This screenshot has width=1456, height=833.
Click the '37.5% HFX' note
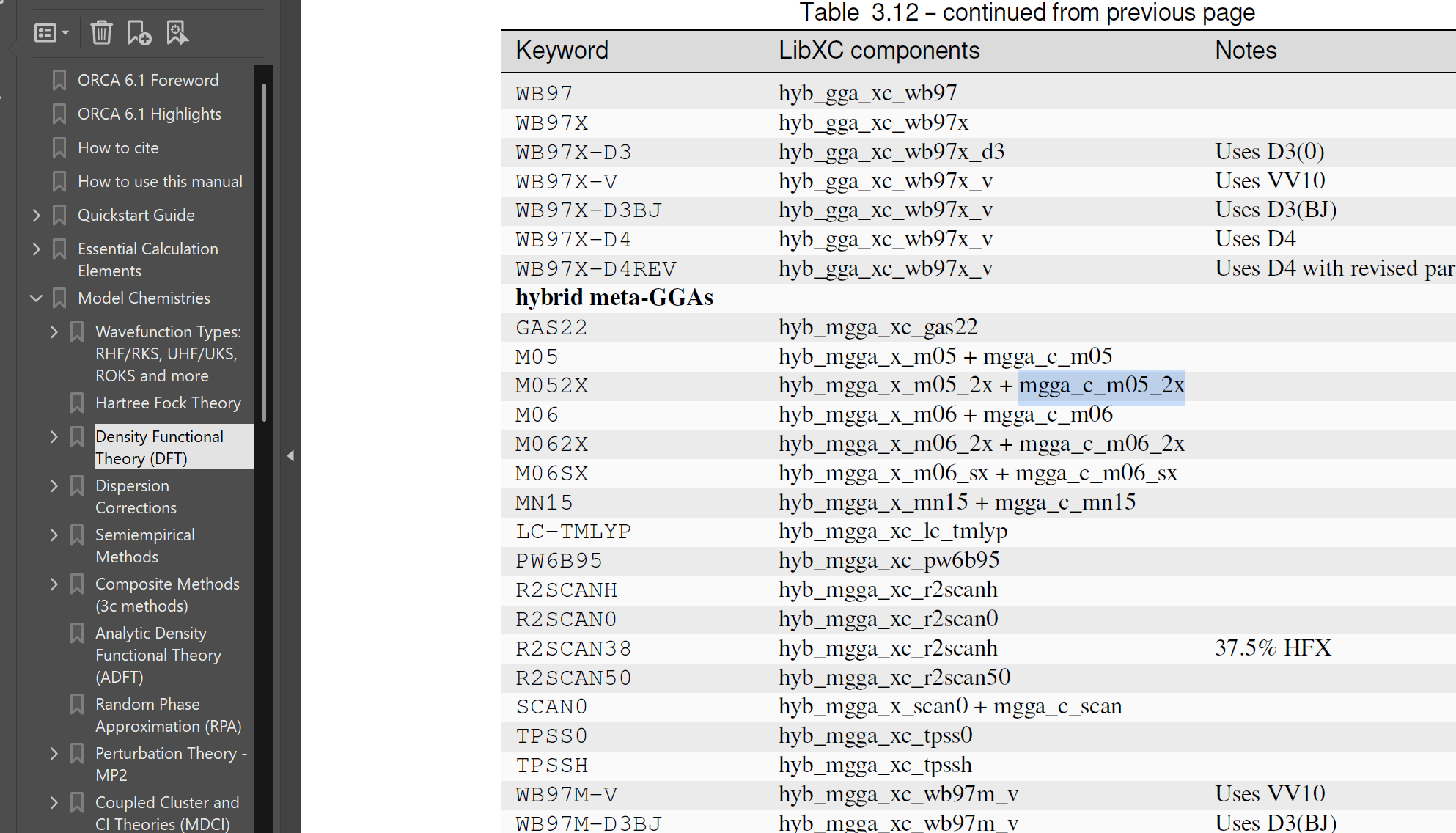(x=1273, y=648)
